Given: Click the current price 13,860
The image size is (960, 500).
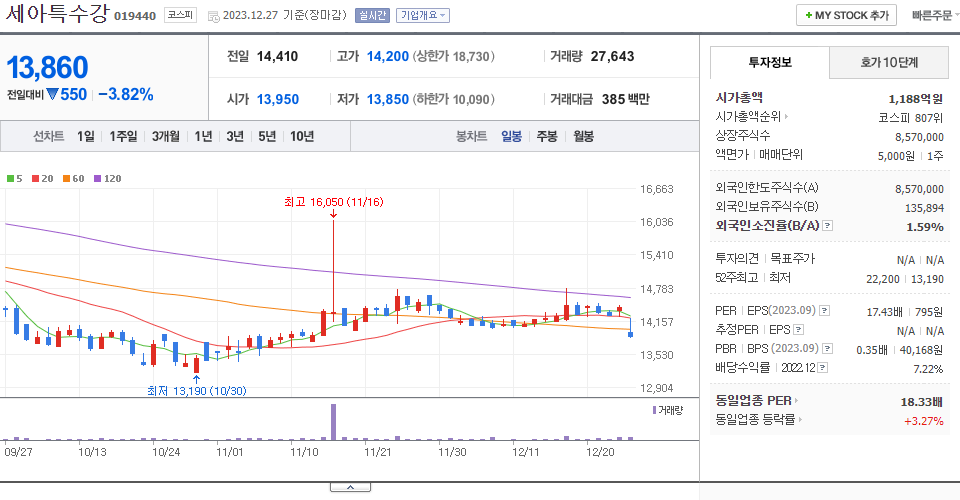Looking at the screenshot, I should tap(47, 67).
